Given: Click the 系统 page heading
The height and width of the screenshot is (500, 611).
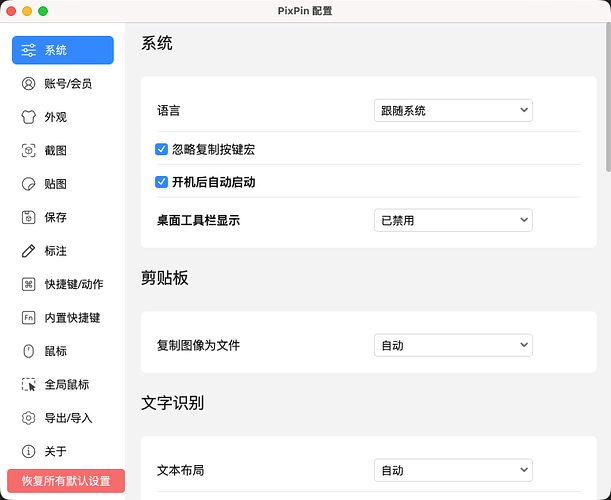Looking at the screenshot, I should pos(157,43).
